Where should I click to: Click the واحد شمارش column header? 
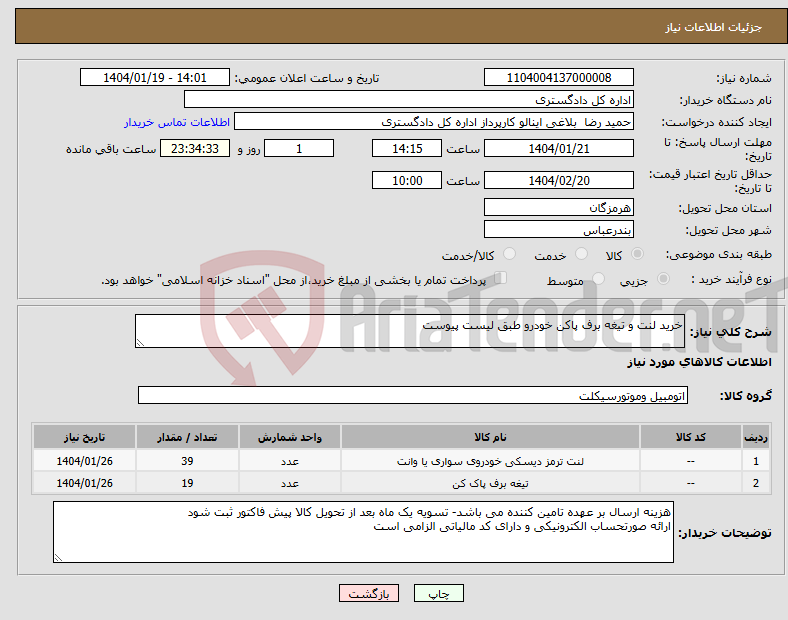click(x=290, y=437)
